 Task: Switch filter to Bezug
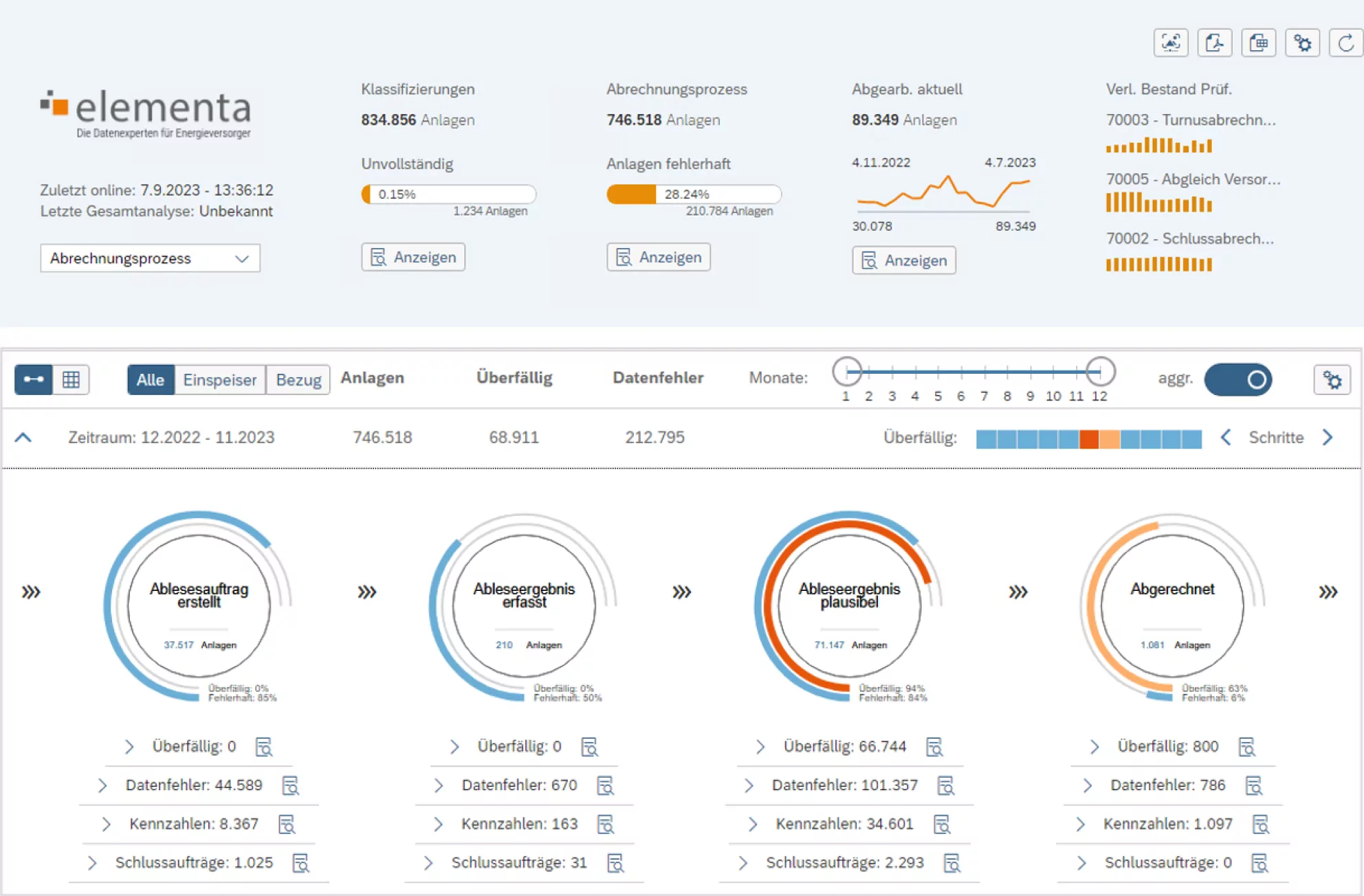[x=298, y=379]
